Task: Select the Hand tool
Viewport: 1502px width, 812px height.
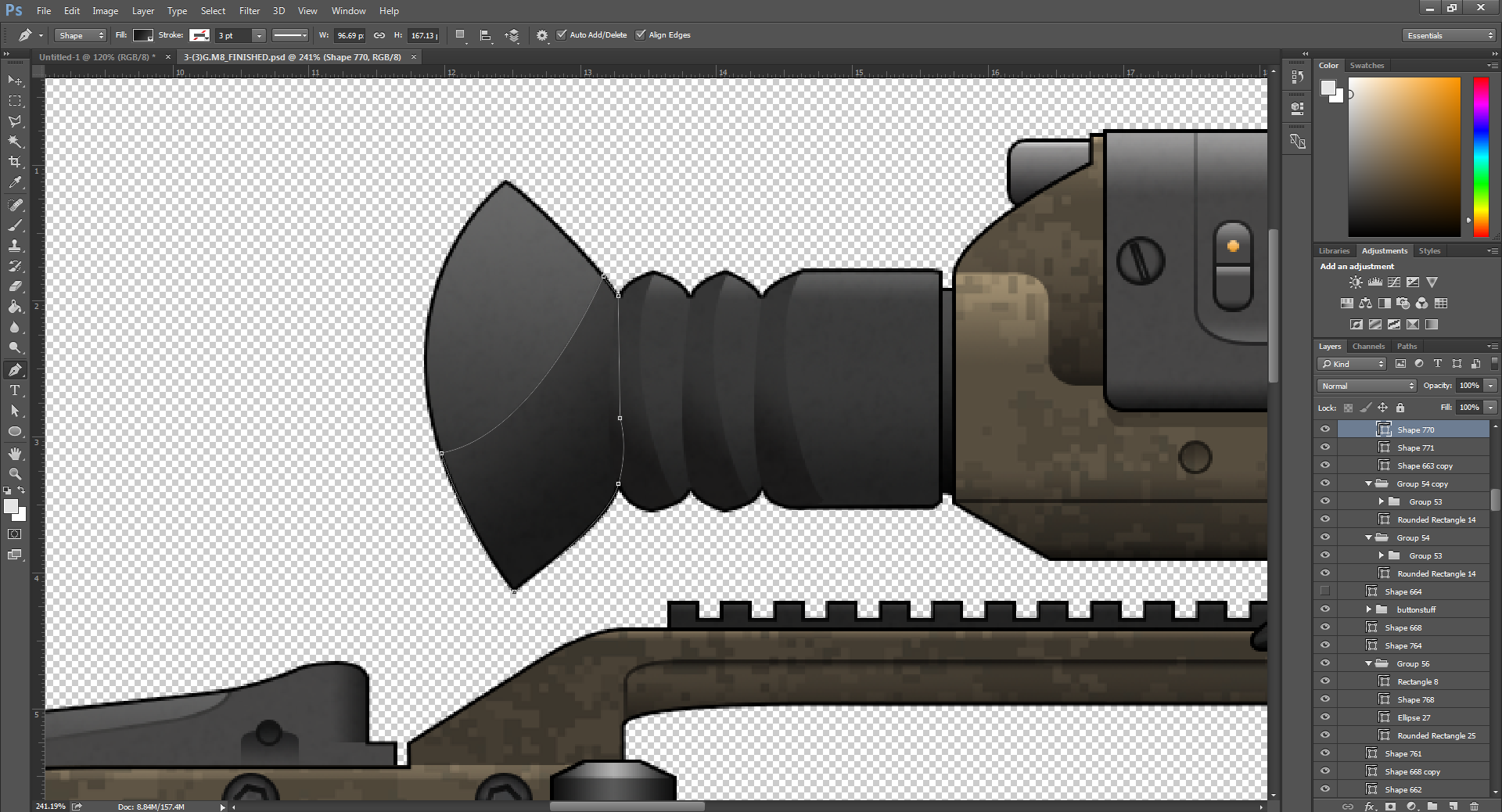Action: 14,452
